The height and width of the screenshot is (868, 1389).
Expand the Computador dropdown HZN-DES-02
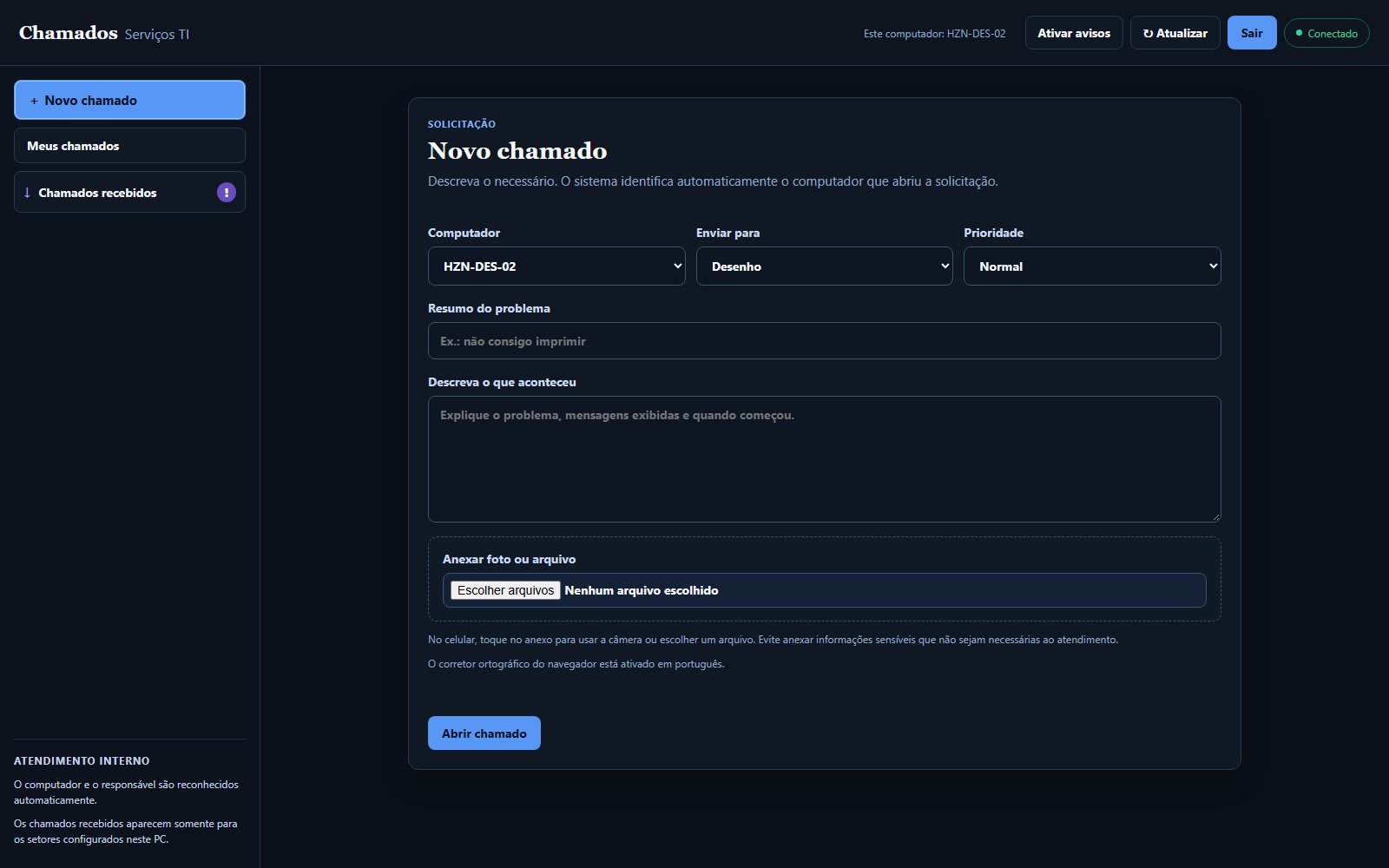click(x=556, y=266)
